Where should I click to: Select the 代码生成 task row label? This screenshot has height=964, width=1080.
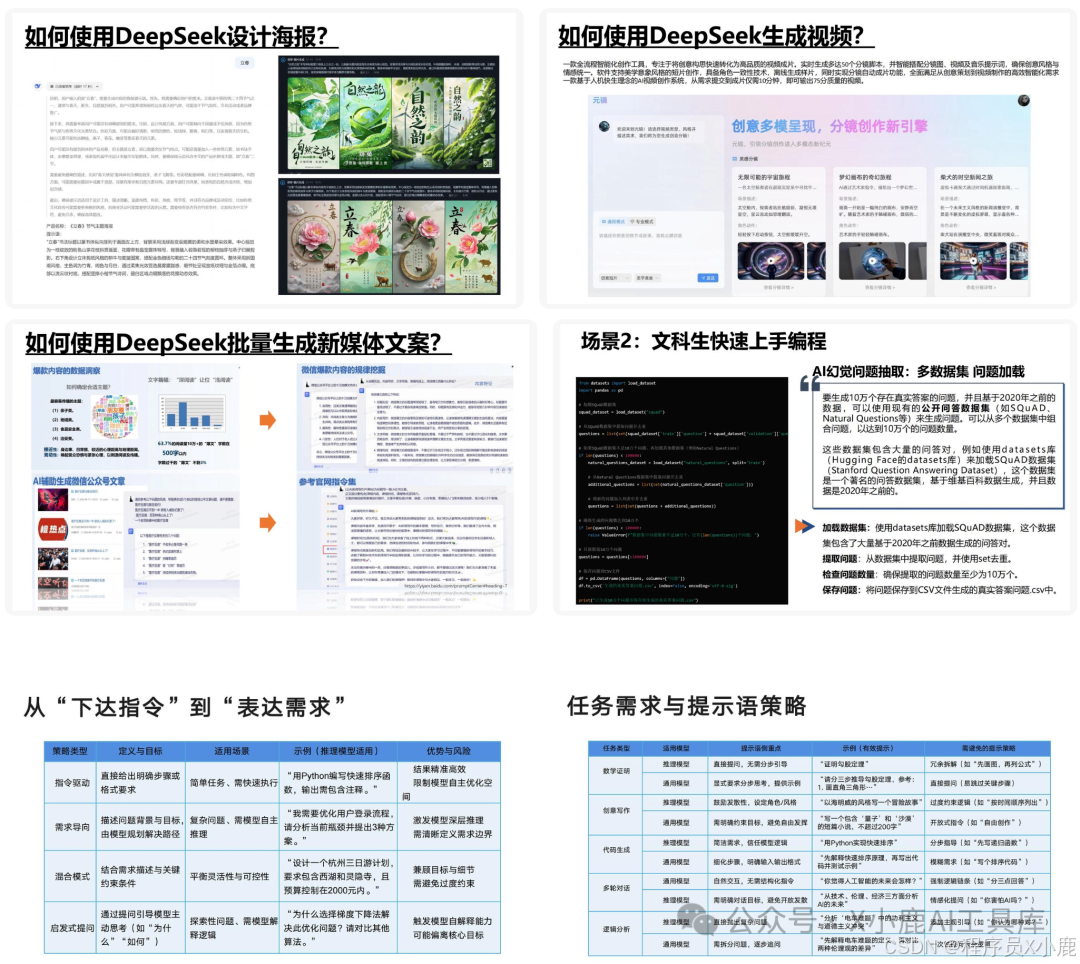click(616, 850)
